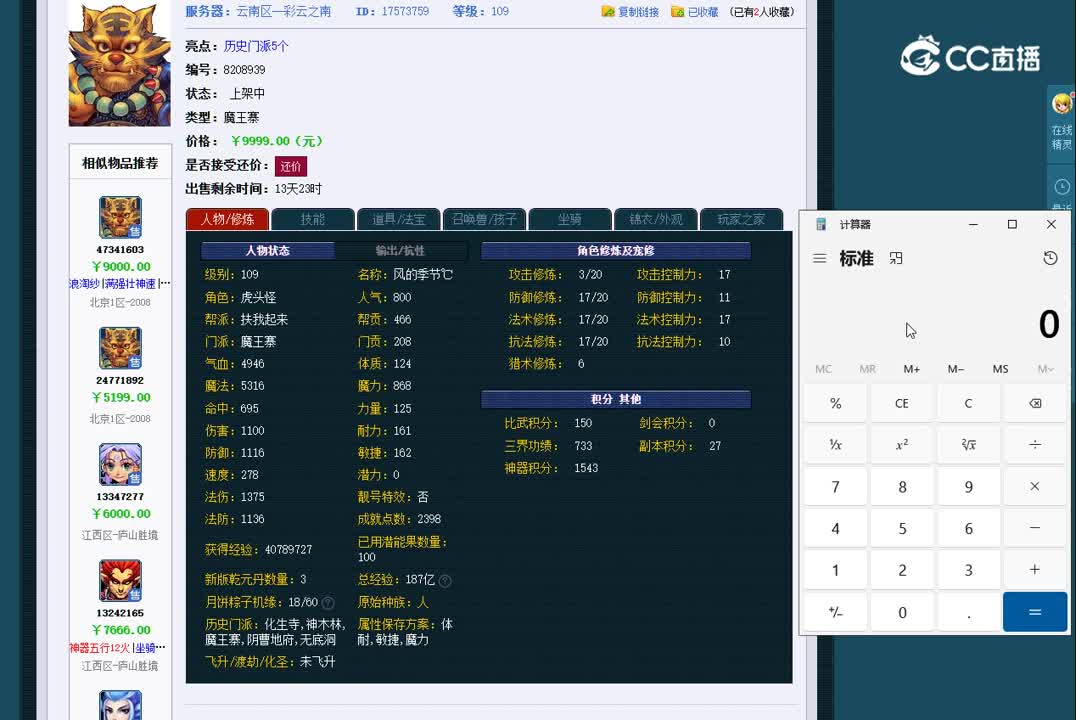Image resolution: width=1076 pixels, height=720 pixels.
Task: Open the calculator navigation hamburger menu
Action: point(819,259)
